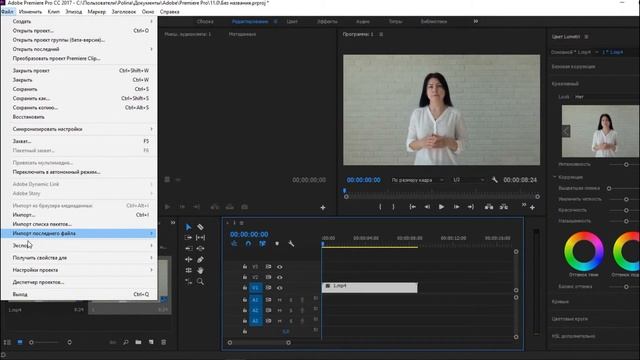Toggle V2 track output eye

coord(280,277)
